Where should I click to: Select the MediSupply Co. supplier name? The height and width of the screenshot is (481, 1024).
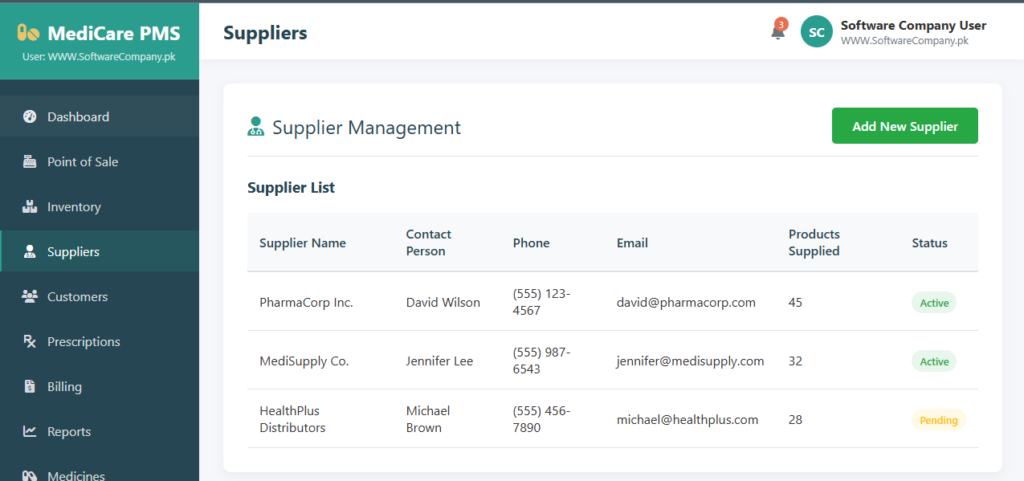tap(304, 361)
